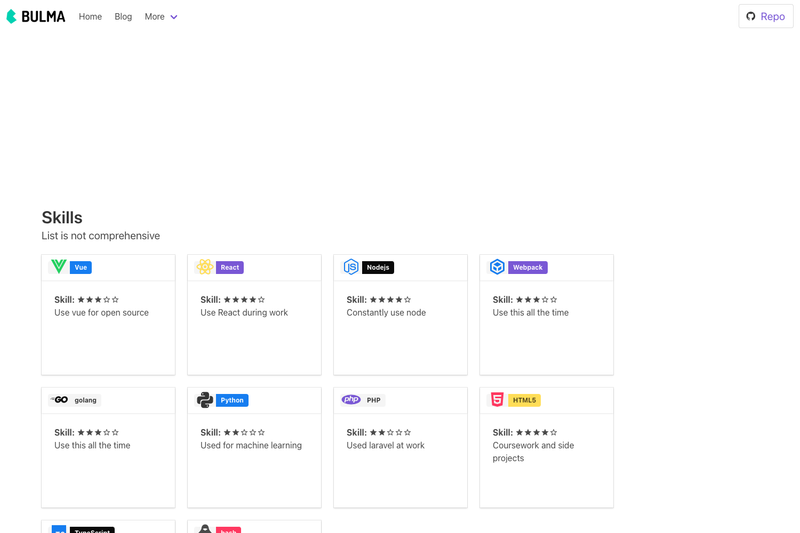Click the Bulma logo in the navbar
This screenshot has width=800, height=533.
(36, 17)
